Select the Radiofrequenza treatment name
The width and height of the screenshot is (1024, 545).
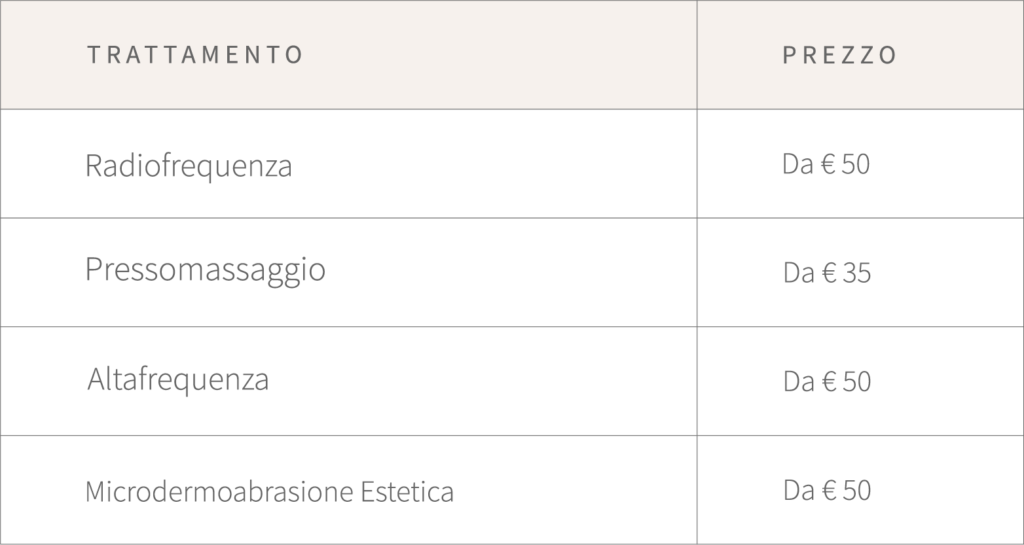[x=189, y=165]
